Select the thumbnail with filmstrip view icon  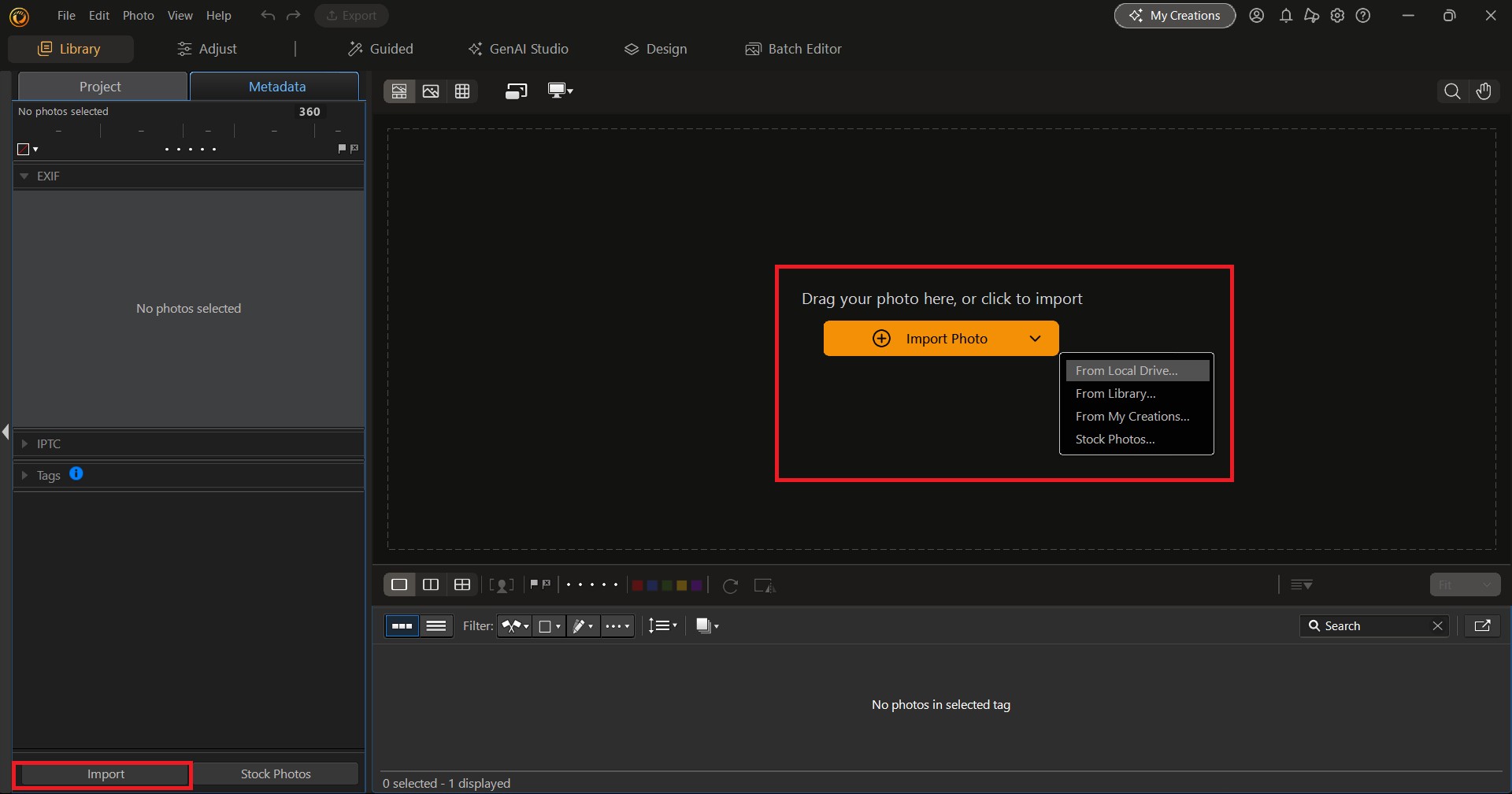[399, 91]
